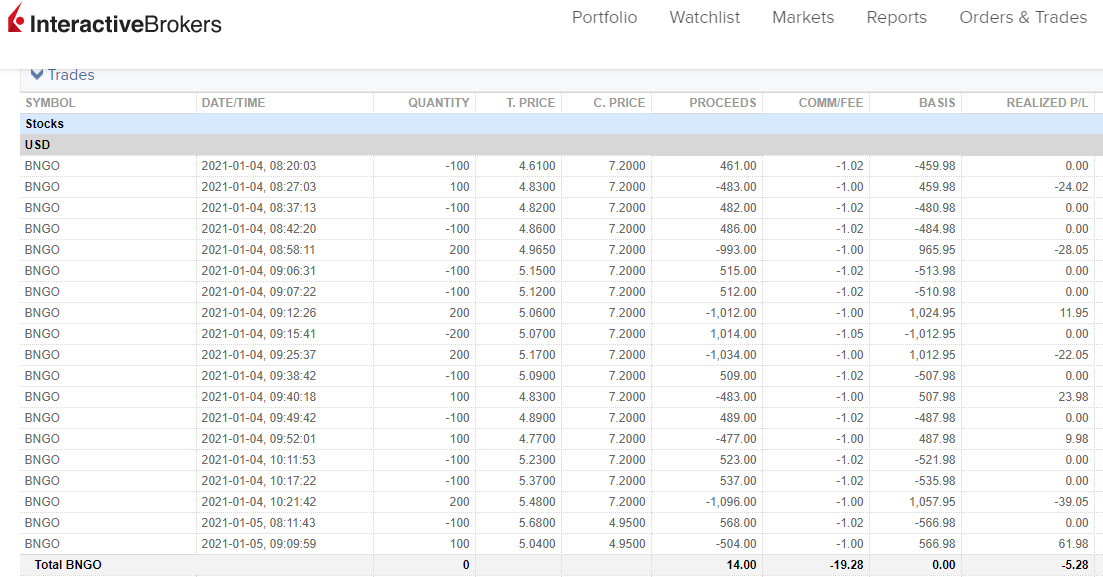Click total proceeds value 14.00
The height and width of the screenshot is (577, 1103).
click(x=741, y=565)
